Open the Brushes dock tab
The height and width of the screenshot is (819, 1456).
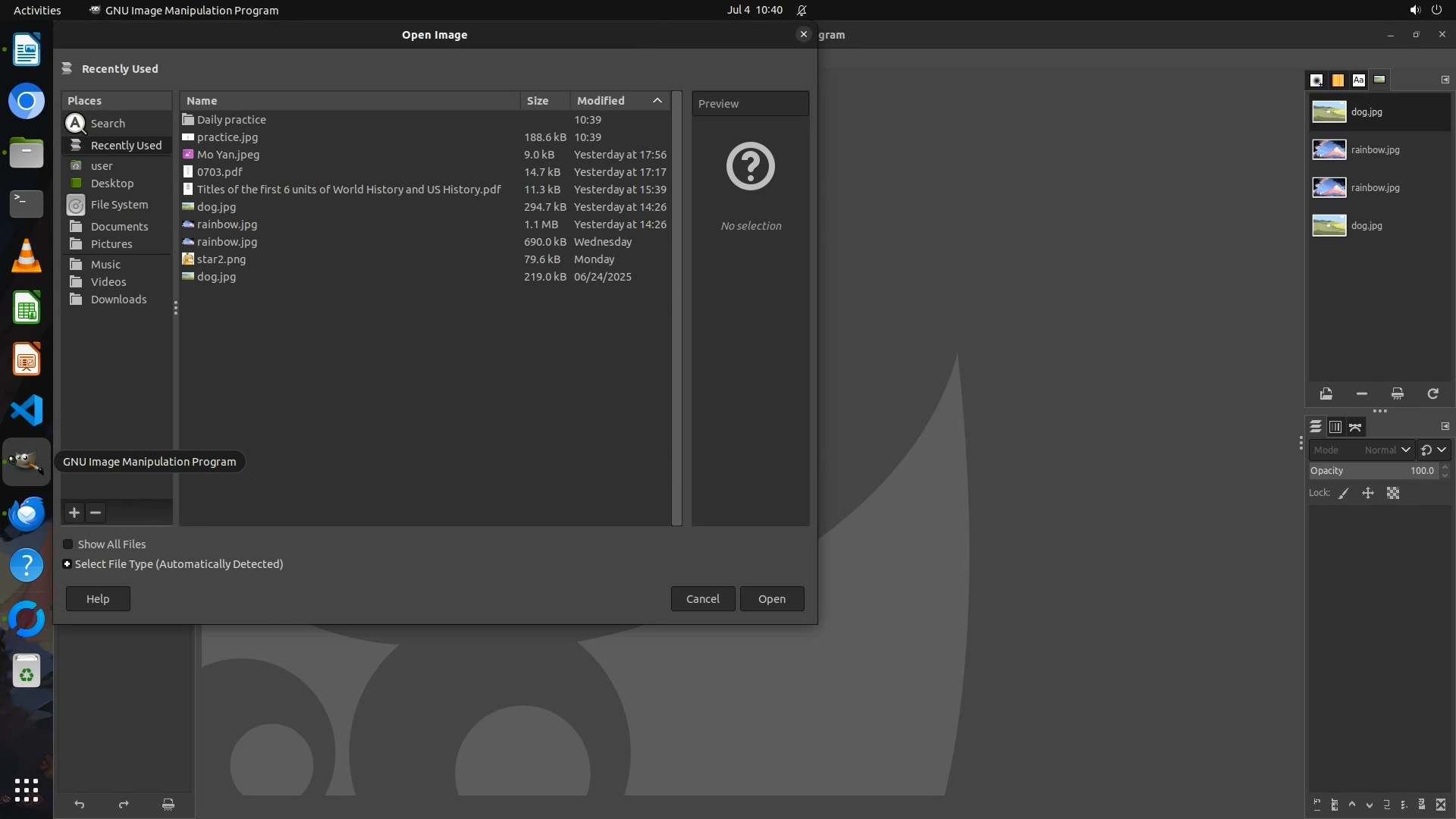(1316, 80)
